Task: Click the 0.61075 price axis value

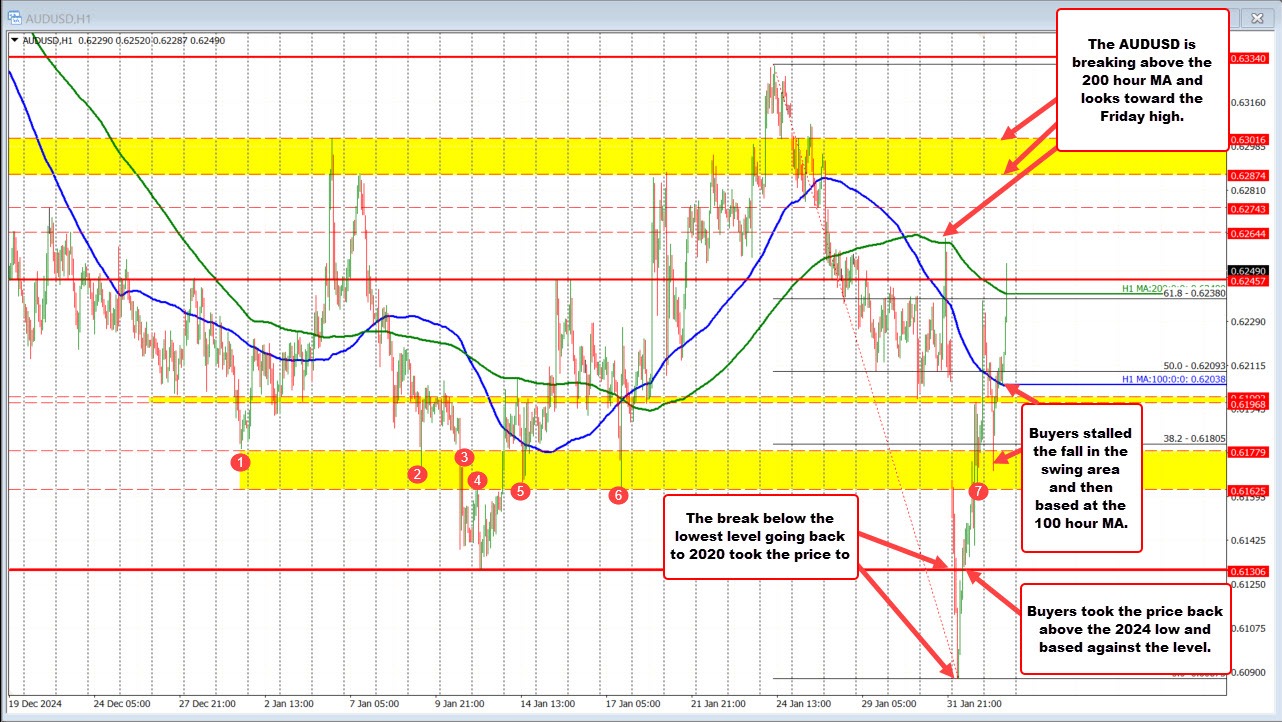Action: click(1249, 628)
